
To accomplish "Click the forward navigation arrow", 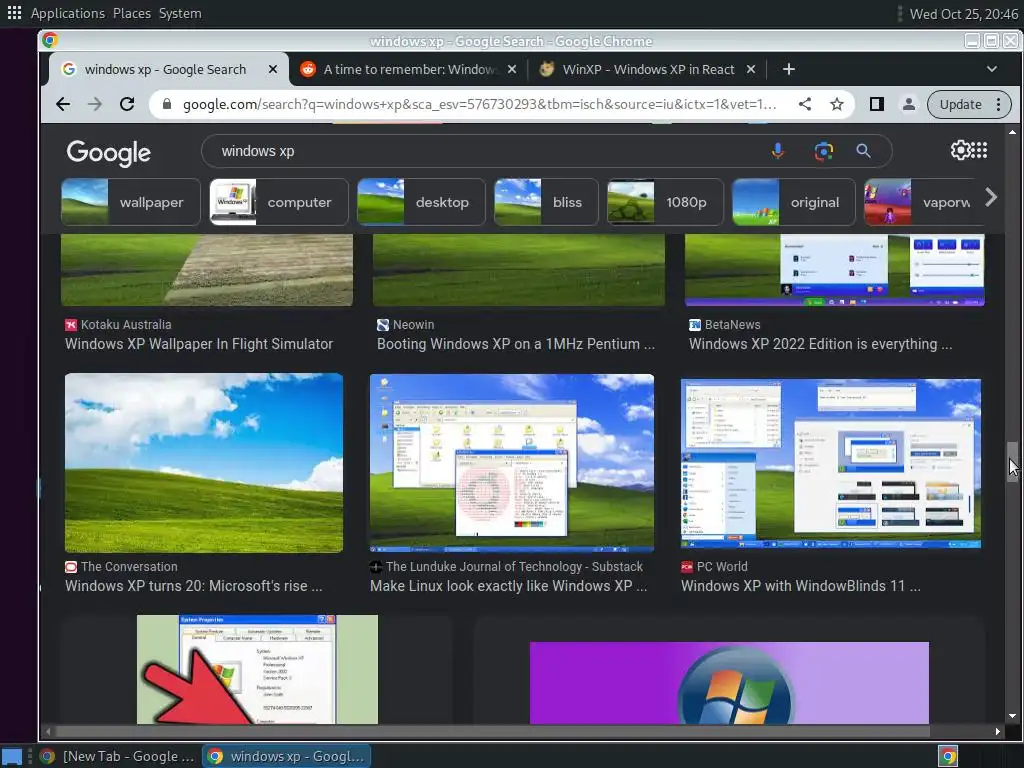I will tap(95, 104).
